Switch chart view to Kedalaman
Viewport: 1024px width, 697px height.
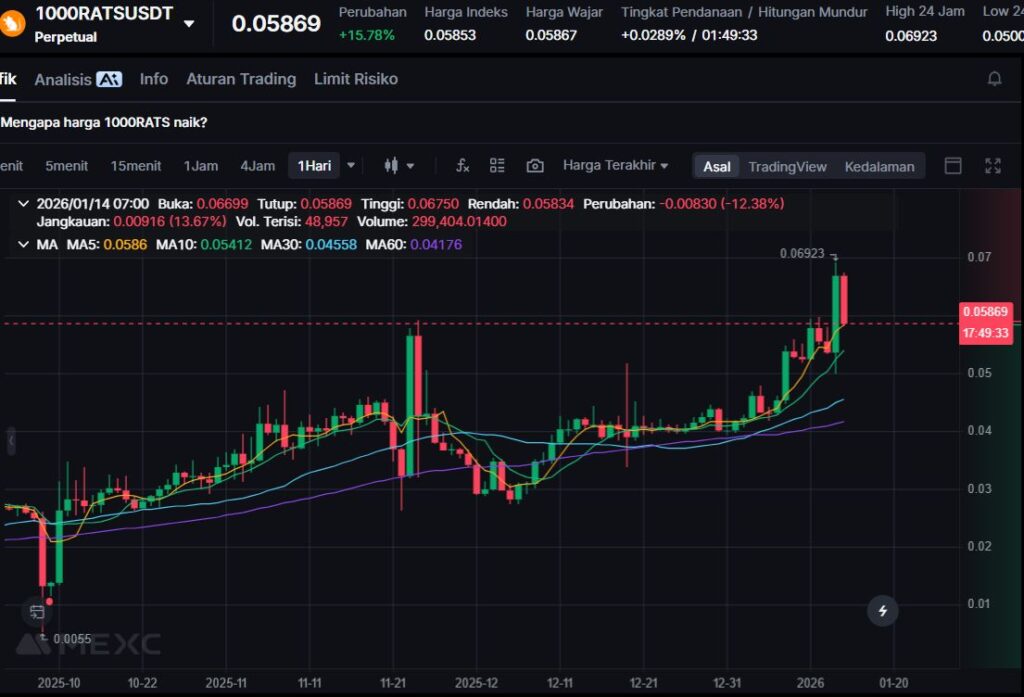pyautogui.click(x=879, y=166)
